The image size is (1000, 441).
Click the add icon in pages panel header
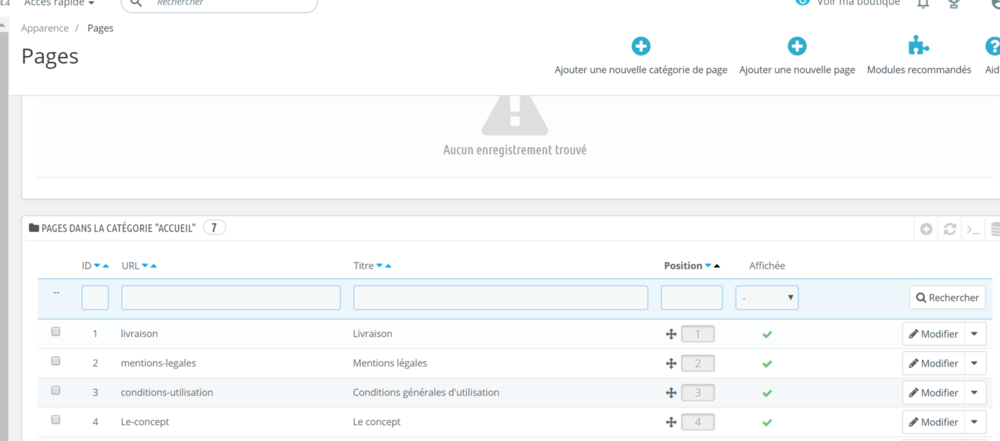[x=927, y=229]
